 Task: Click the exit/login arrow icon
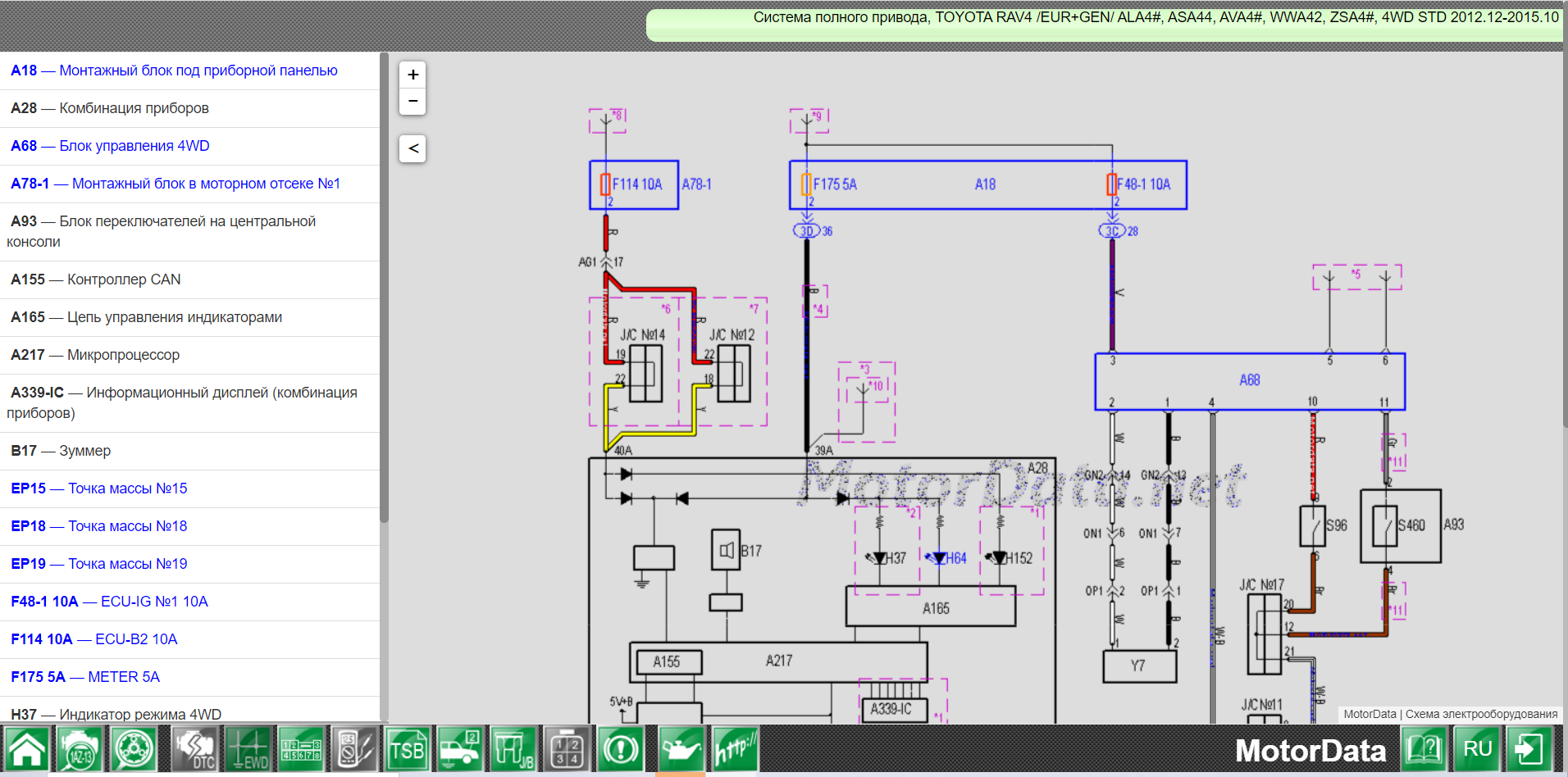1529,748
